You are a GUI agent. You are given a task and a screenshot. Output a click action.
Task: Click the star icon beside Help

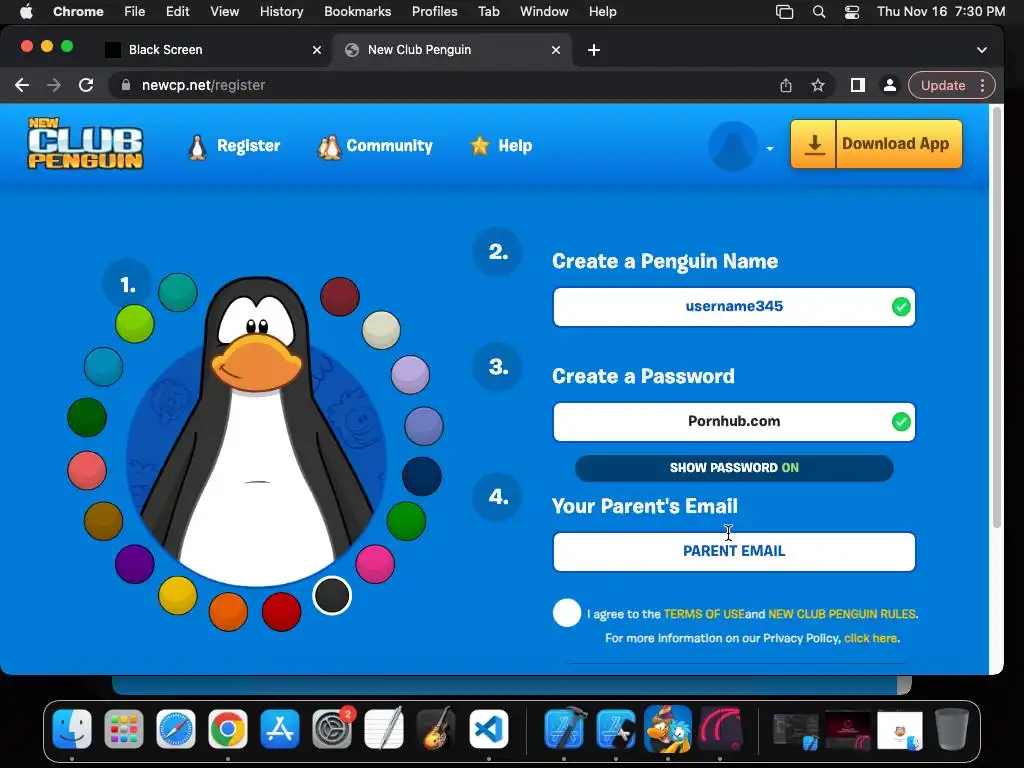pyautogui.click(x=480, y=146)
